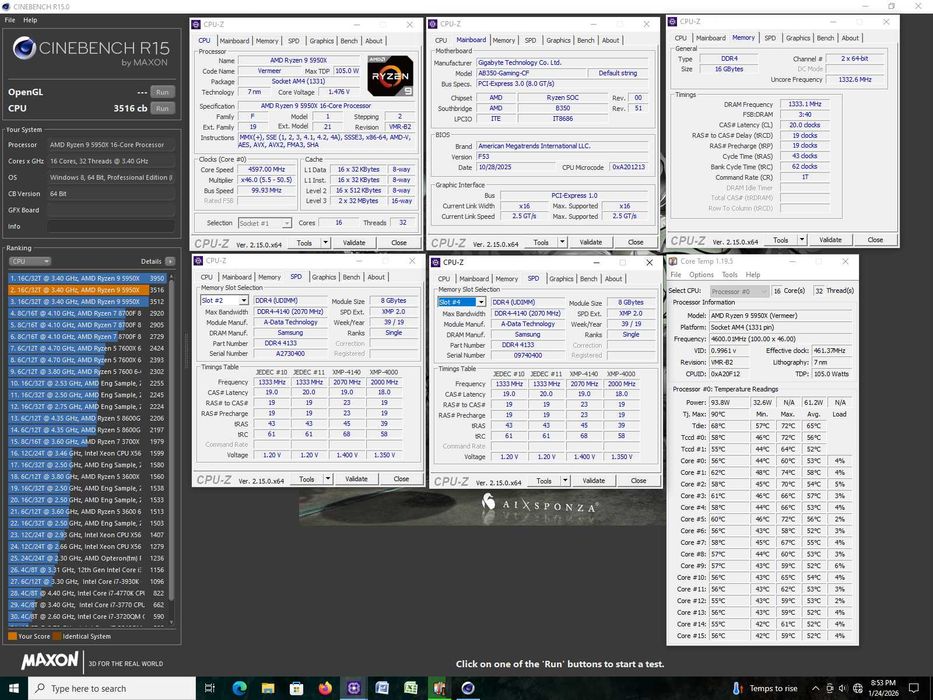933x700 pixels.
Task: Open the Socket #1 selection dropdown
Action: tap(264, 223)
